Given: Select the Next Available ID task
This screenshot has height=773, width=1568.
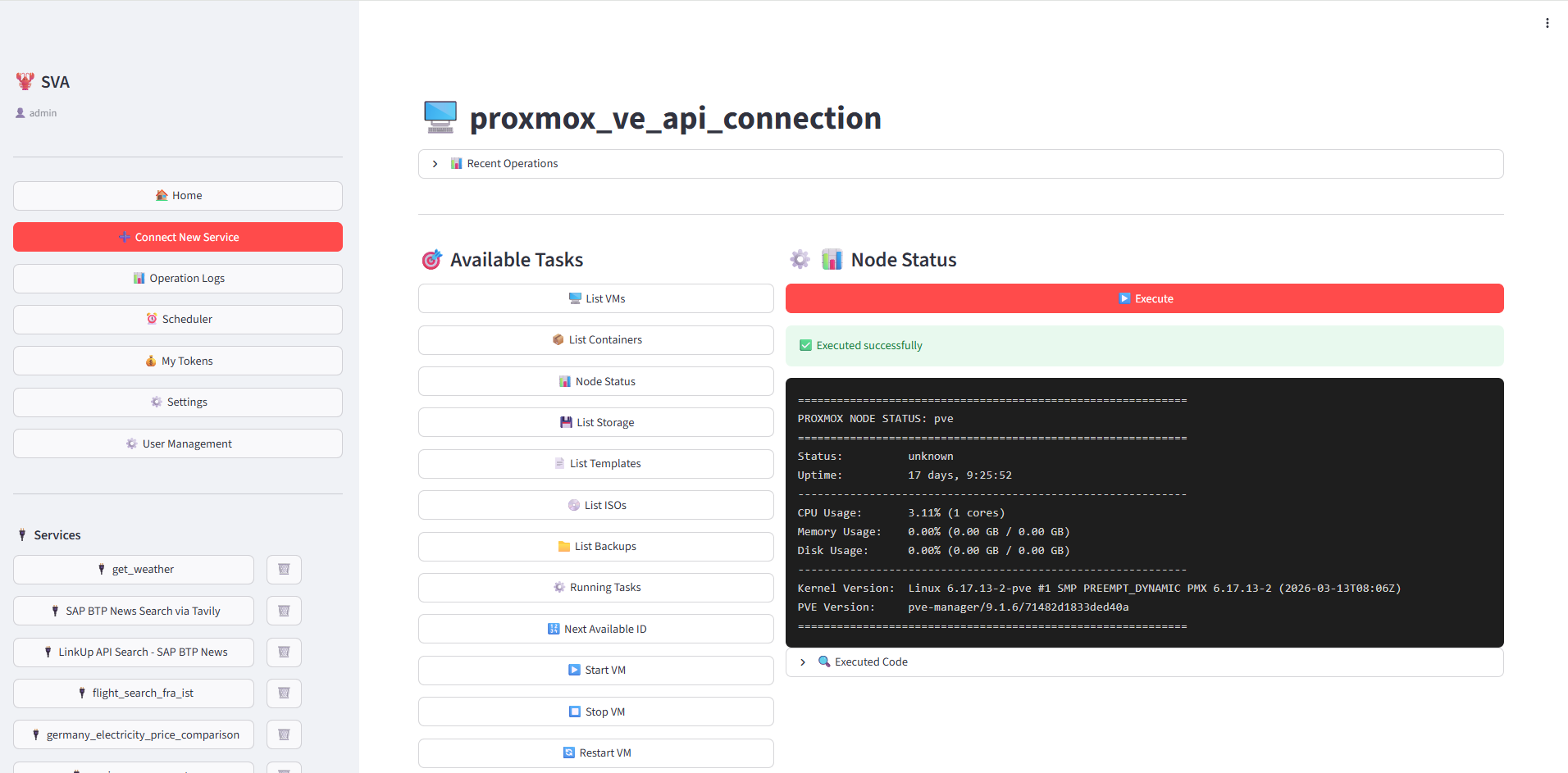Looking at the screenshot, I should click(x=596, y=629).
